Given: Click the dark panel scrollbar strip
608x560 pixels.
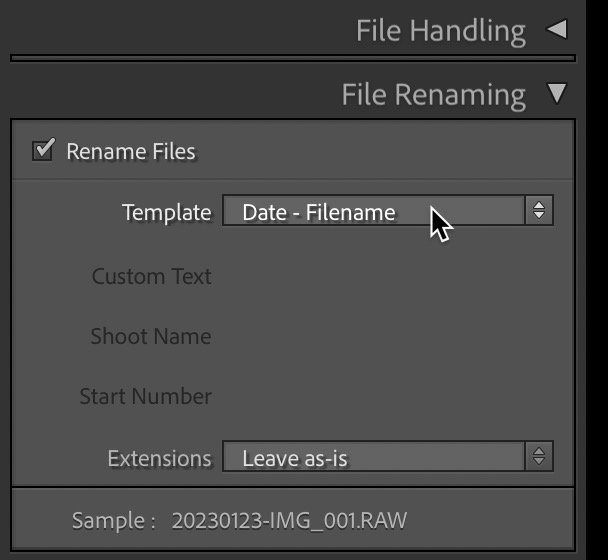Looking at the screenshot, I should click(x=597, y=280).
